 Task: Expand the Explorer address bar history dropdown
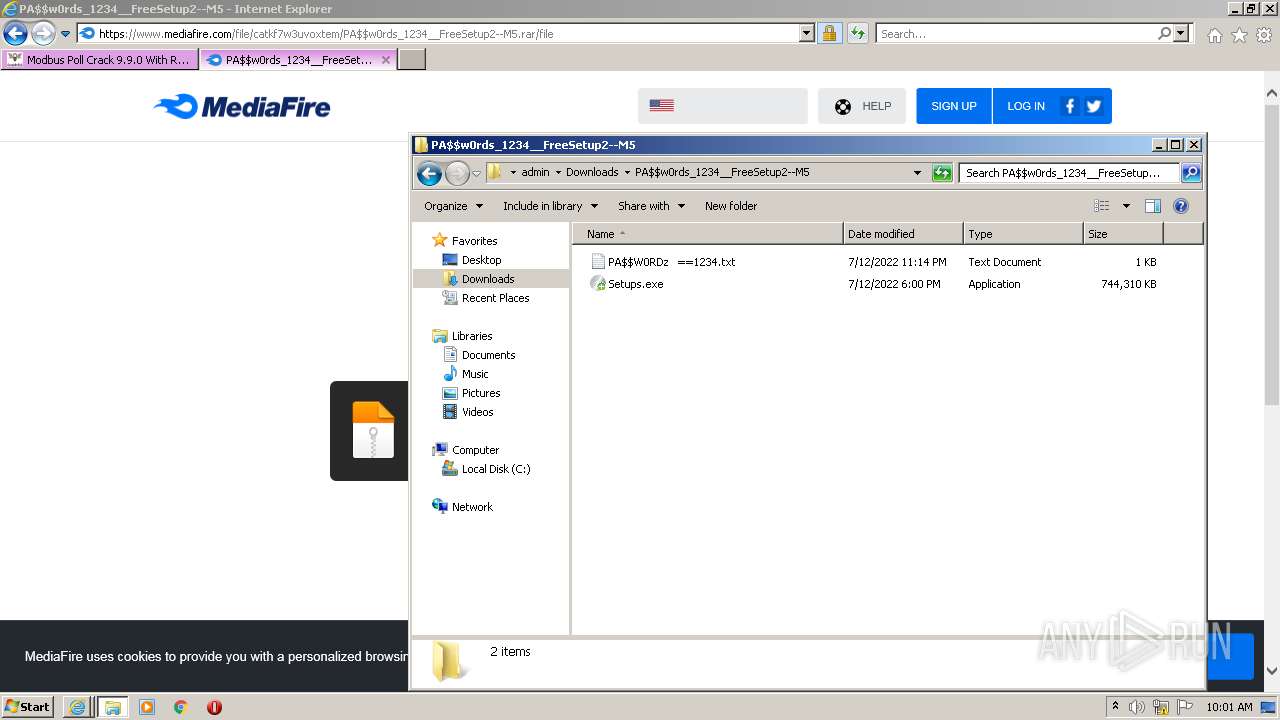917,173
